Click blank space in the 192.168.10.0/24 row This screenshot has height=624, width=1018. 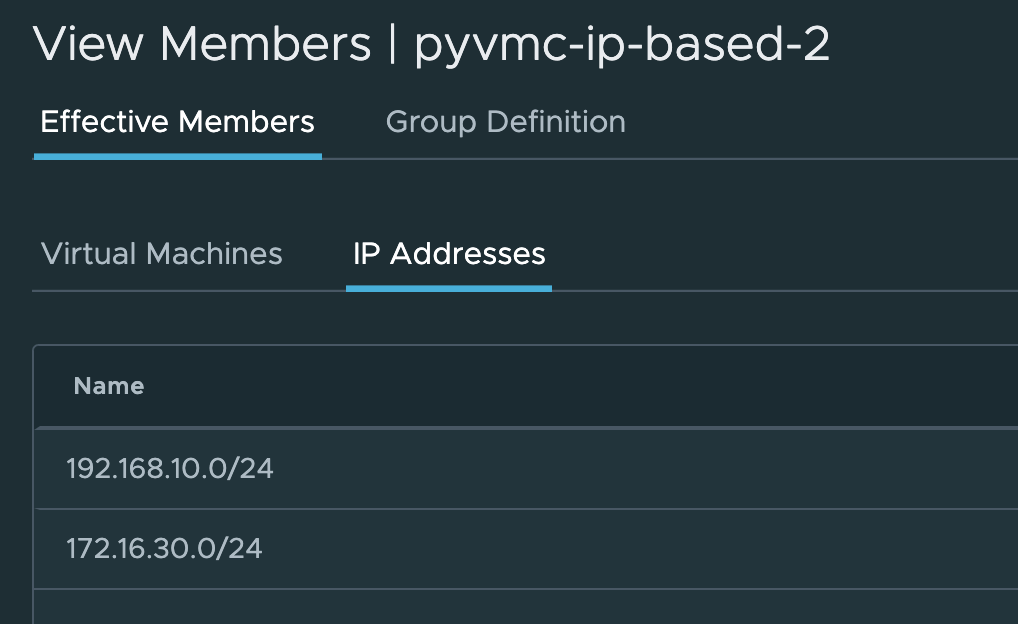click(650, 468)
